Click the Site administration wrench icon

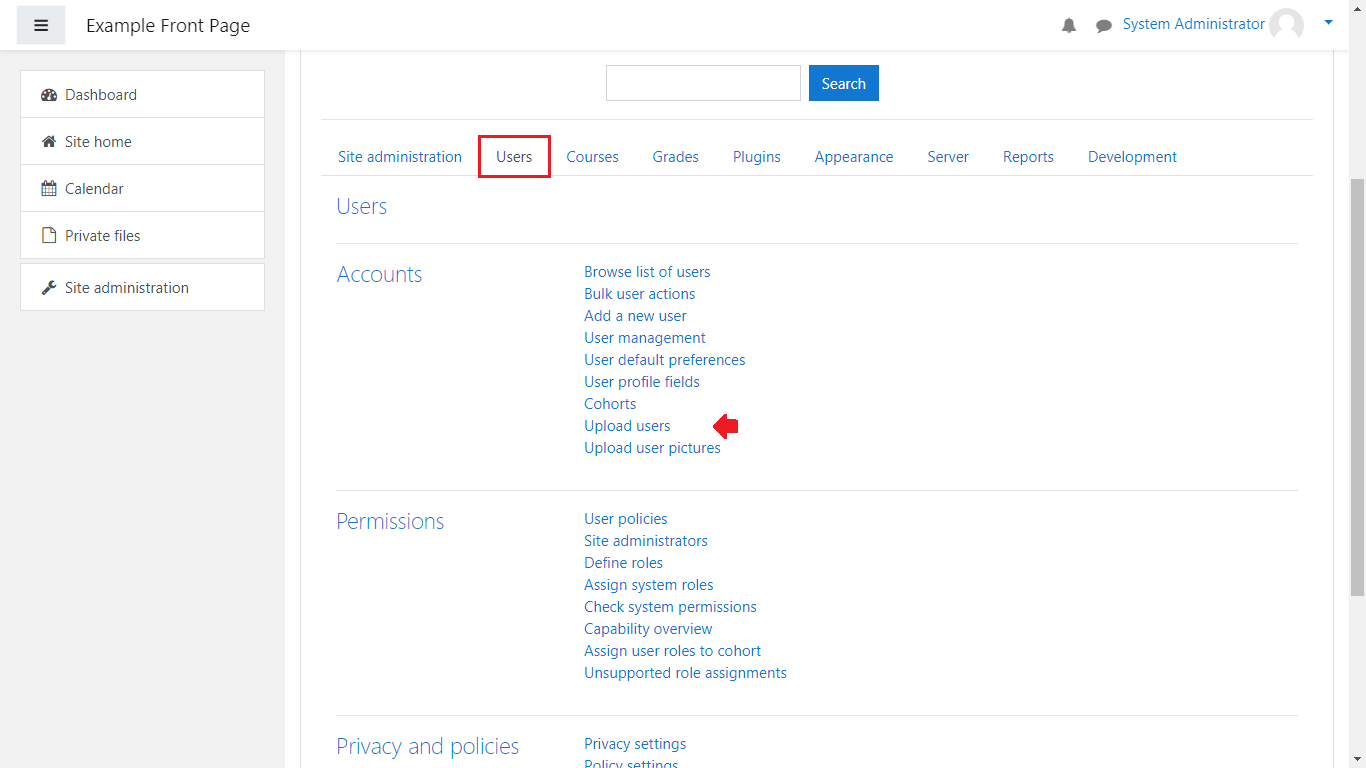49,288
